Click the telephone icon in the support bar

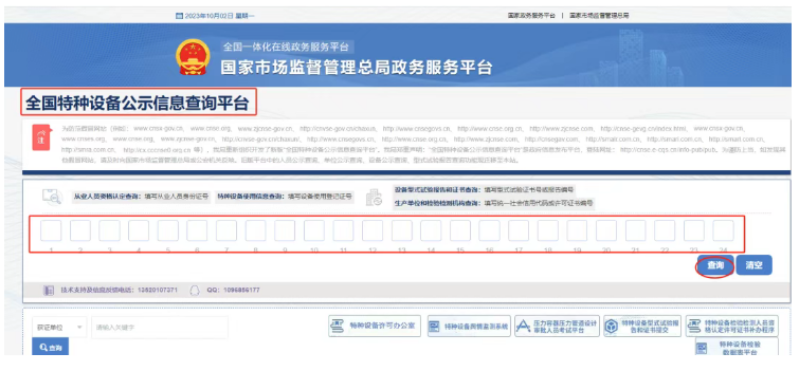pyautogui.click(x=48, y=290)
